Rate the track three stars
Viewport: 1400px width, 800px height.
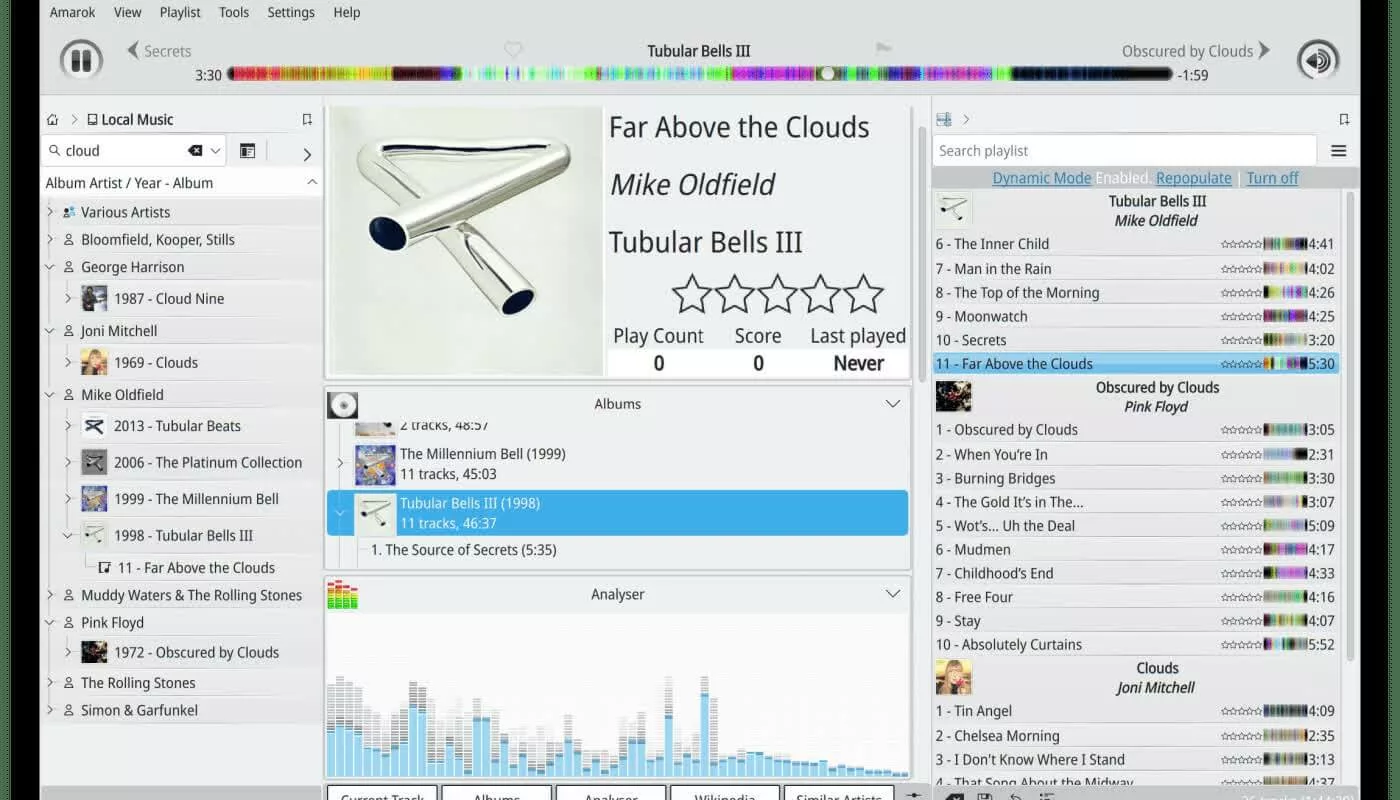[777, 295]
